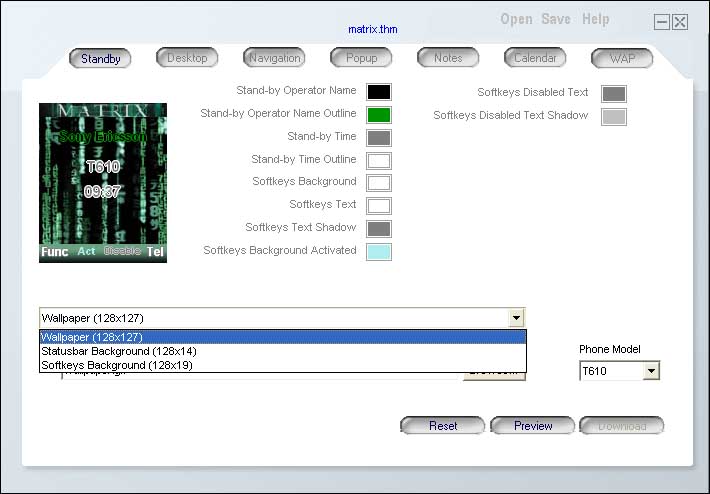Click the Reset button
This screenshot has width=710, height=494.
coord(442,426)
